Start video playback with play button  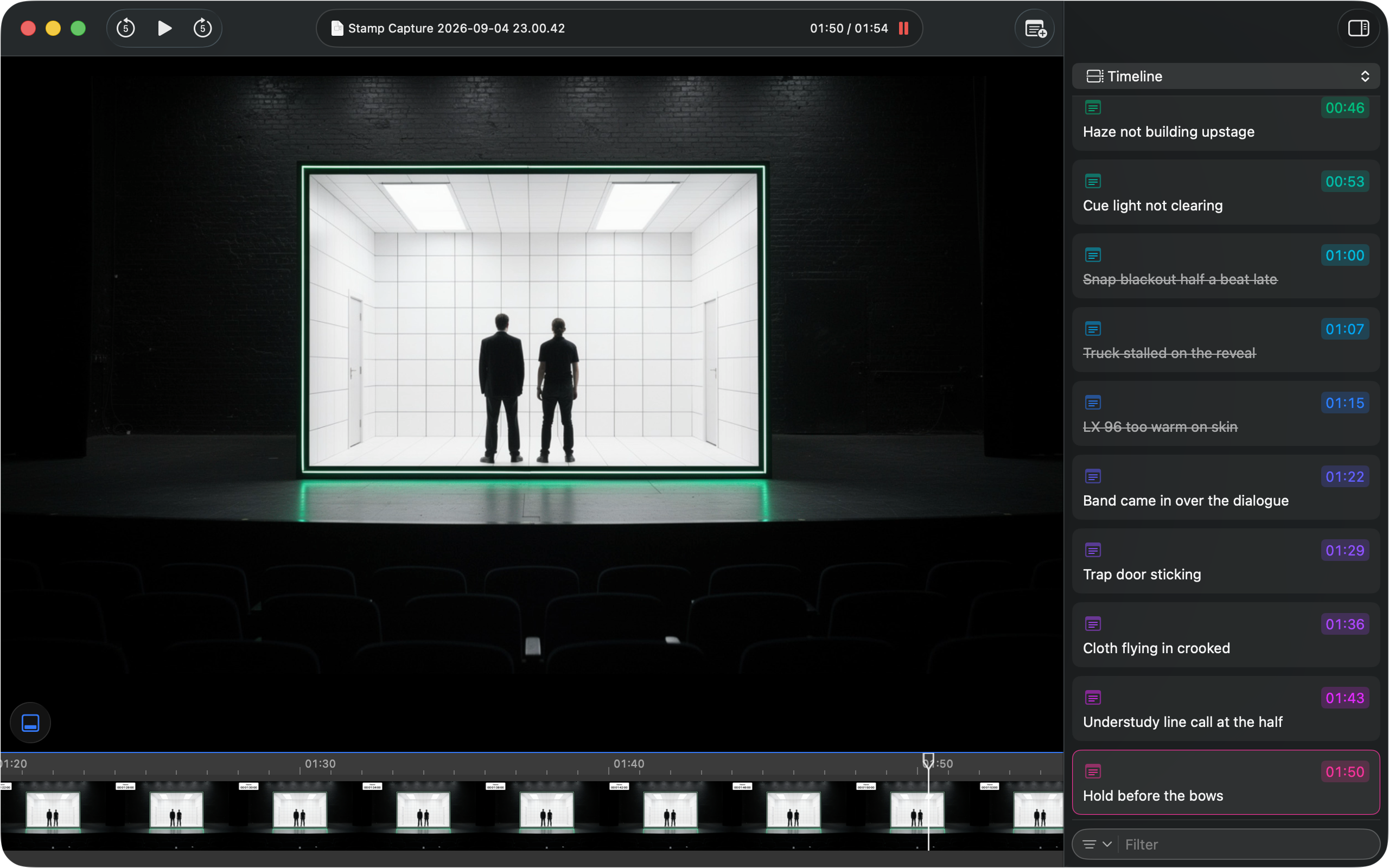point(164,28)
